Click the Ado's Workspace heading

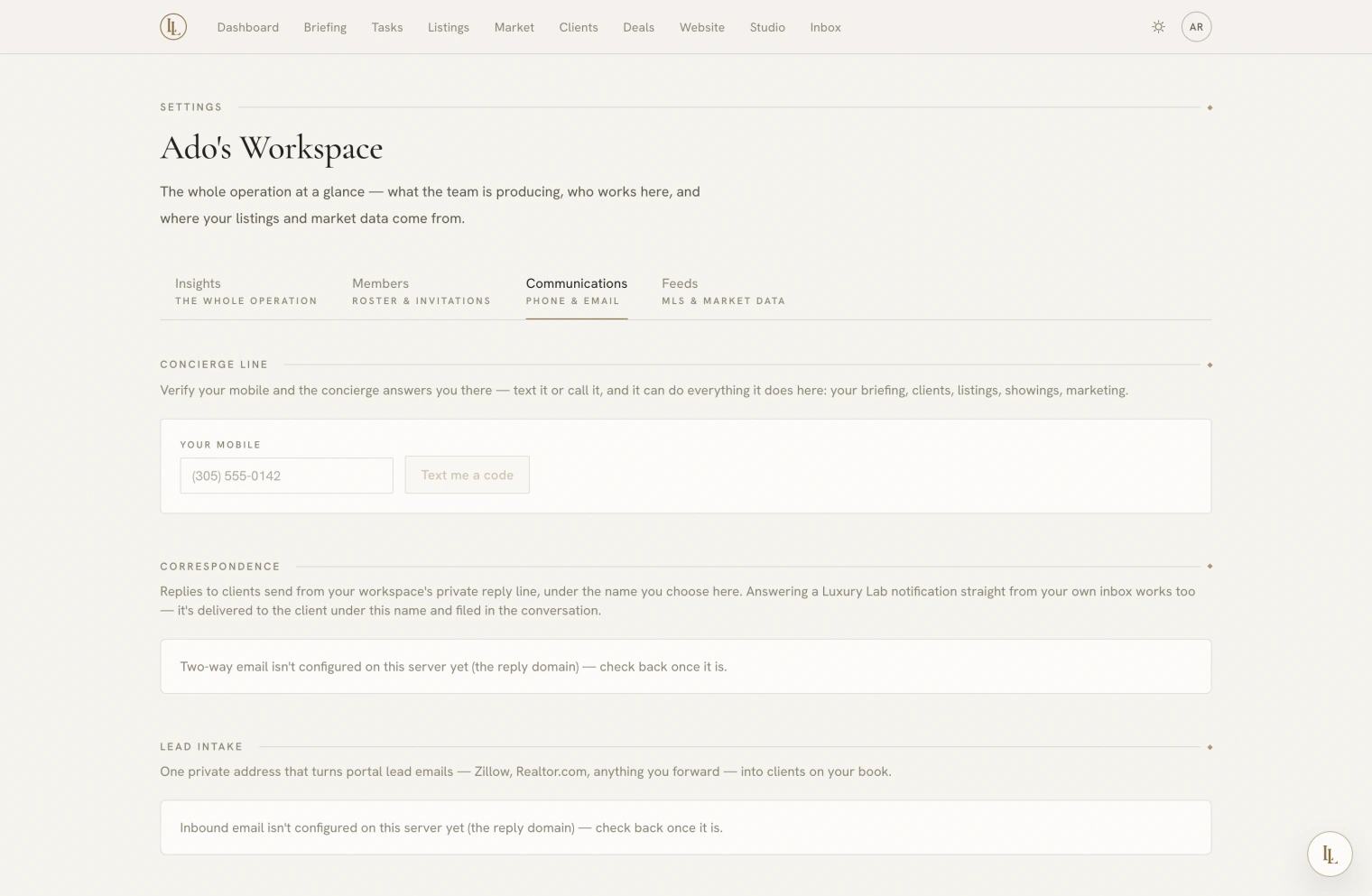tap(272, 148)
